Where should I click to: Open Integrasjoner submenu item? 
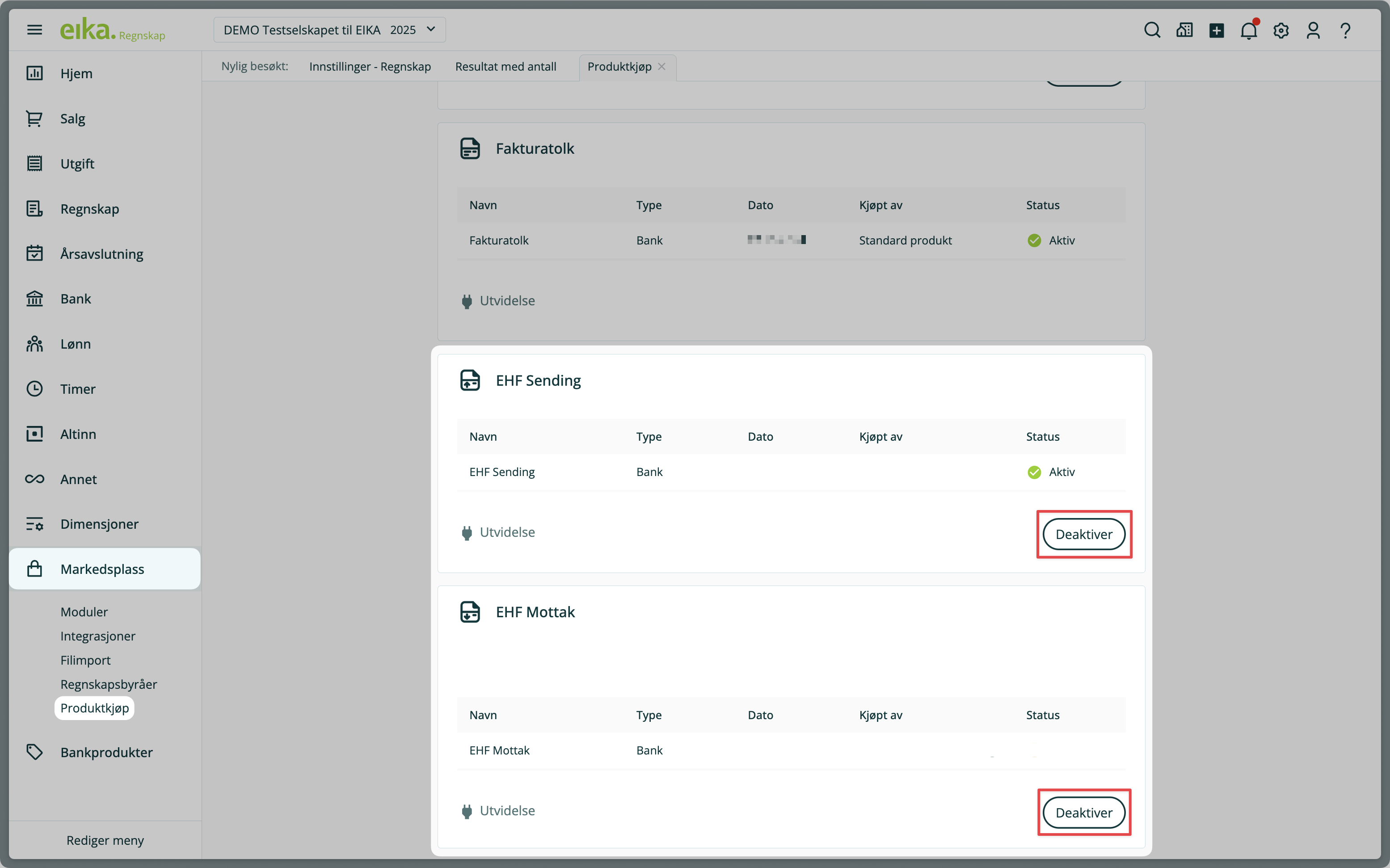(97, 636)
